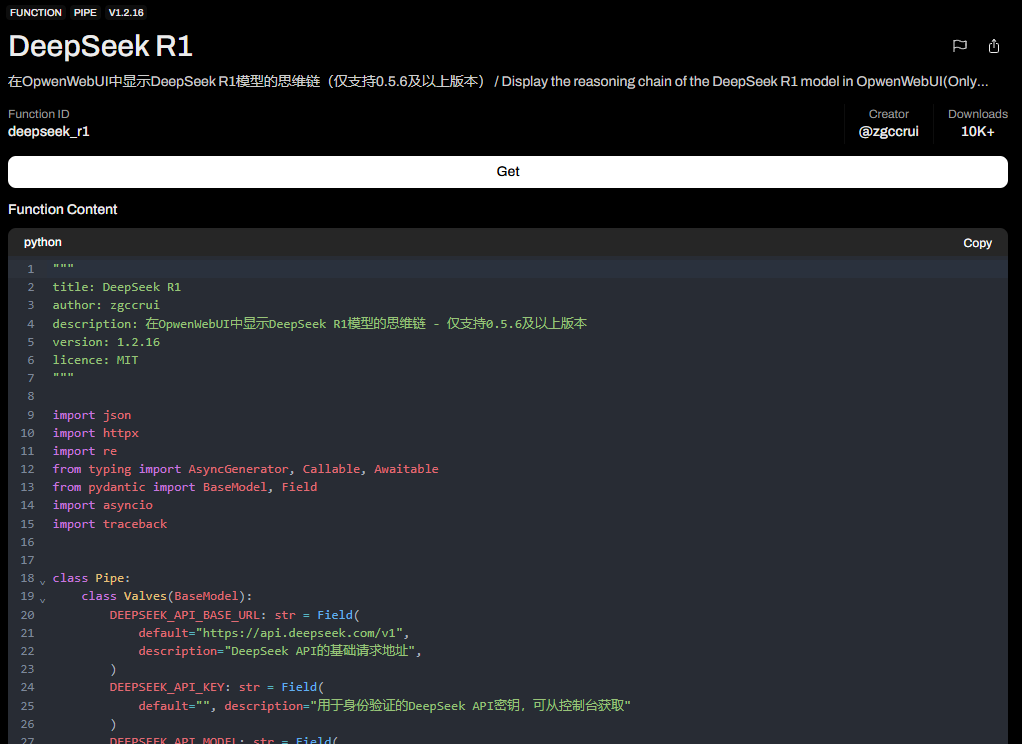1022x744 pixels.
Task: Click the description line in docstring
Action: point(320,323)
